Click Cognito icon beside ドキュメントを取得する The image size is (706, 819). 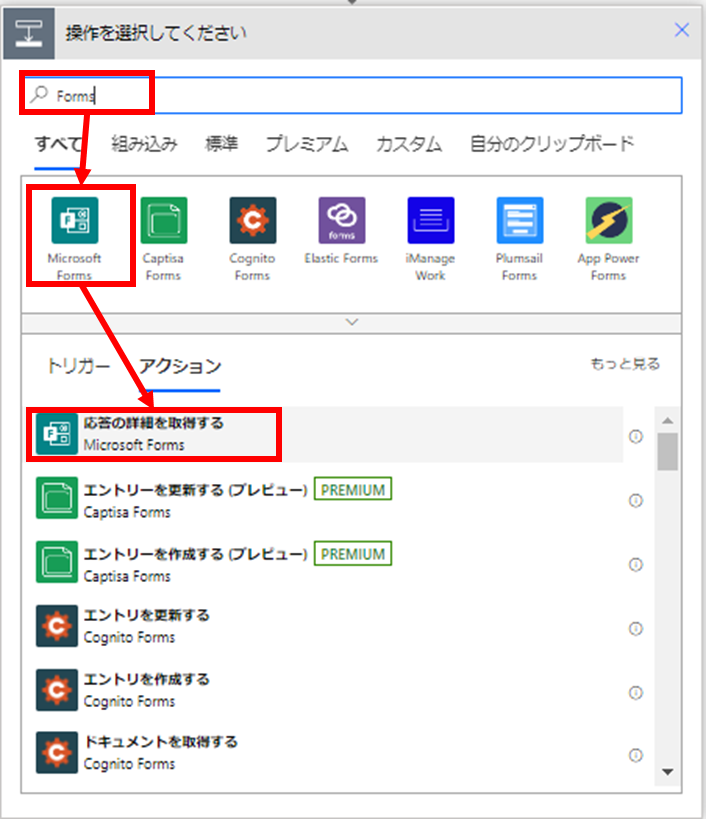(x=57, y=753)
